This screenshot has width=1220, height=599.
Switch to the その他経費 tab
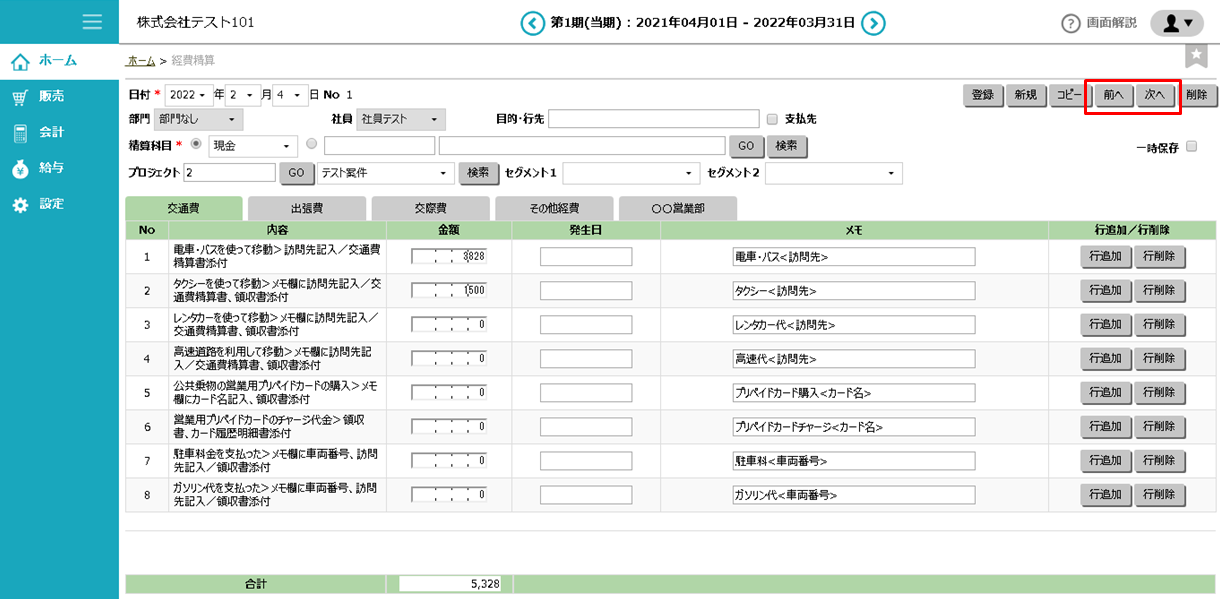click(555, 209)
